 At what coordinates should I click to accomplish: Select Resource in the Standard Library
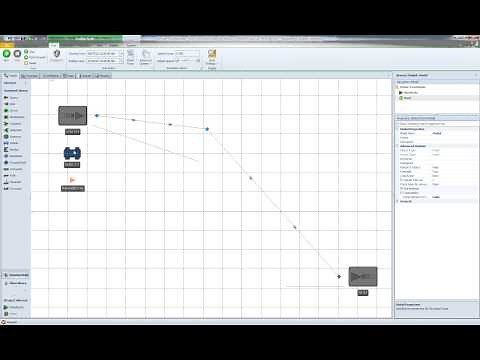[13, 136]
